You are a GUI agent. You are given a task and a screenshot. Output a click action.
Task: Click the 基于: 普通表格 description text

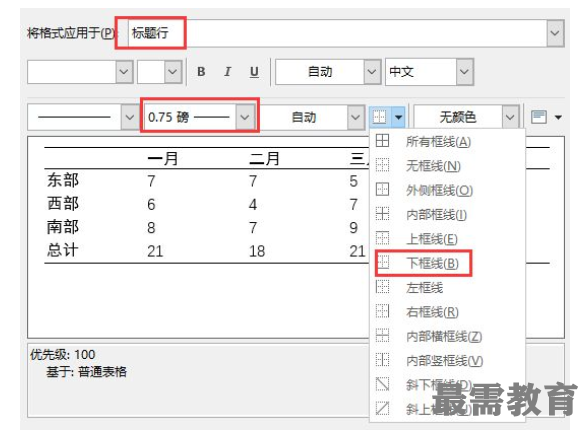pos(86,372)
